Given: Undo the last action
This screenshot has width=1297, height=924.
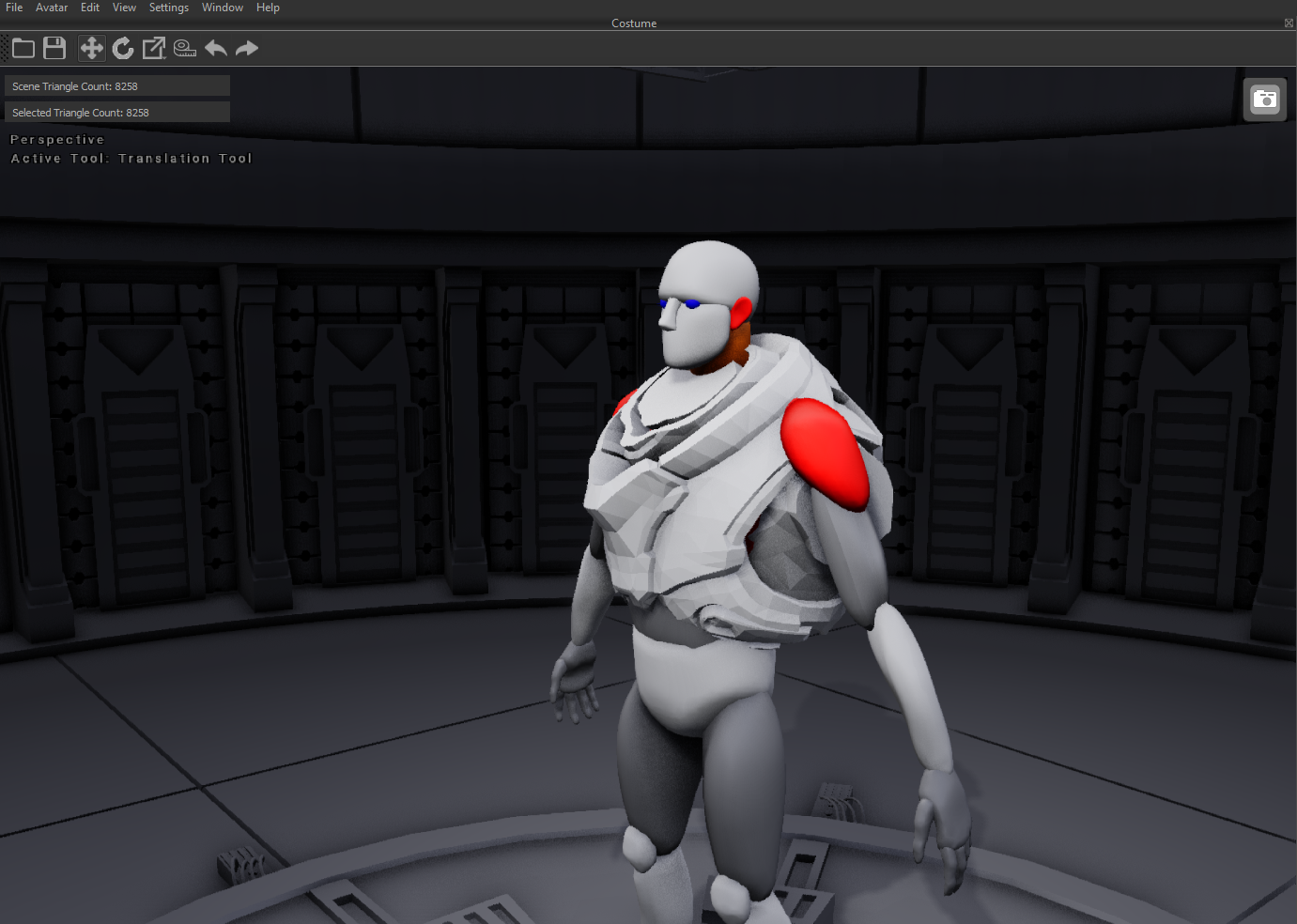Looking at the screenshot, I should click(216, 48).
